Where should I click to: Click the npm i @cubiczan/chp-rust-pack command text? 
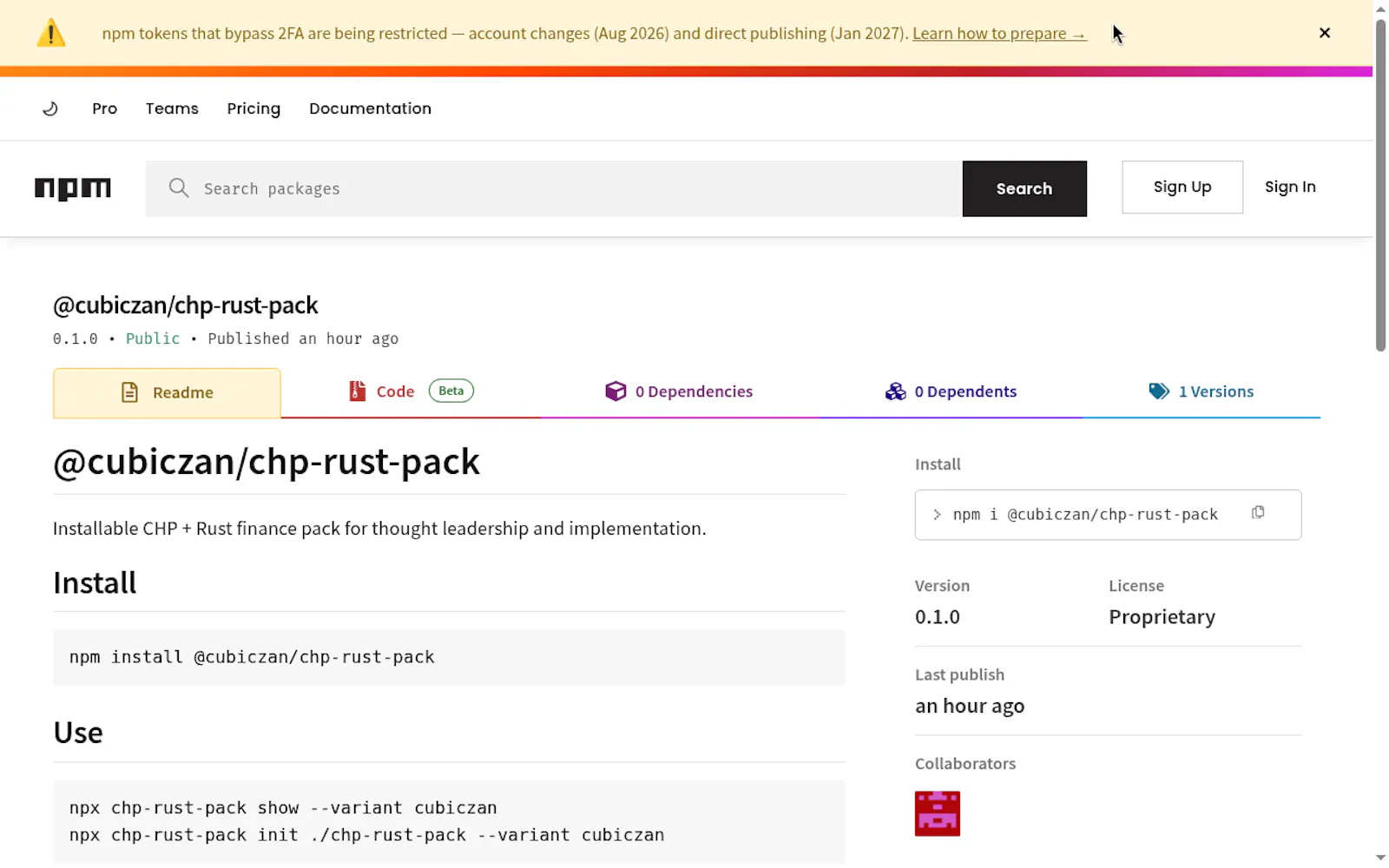(x=1085, y=515)
